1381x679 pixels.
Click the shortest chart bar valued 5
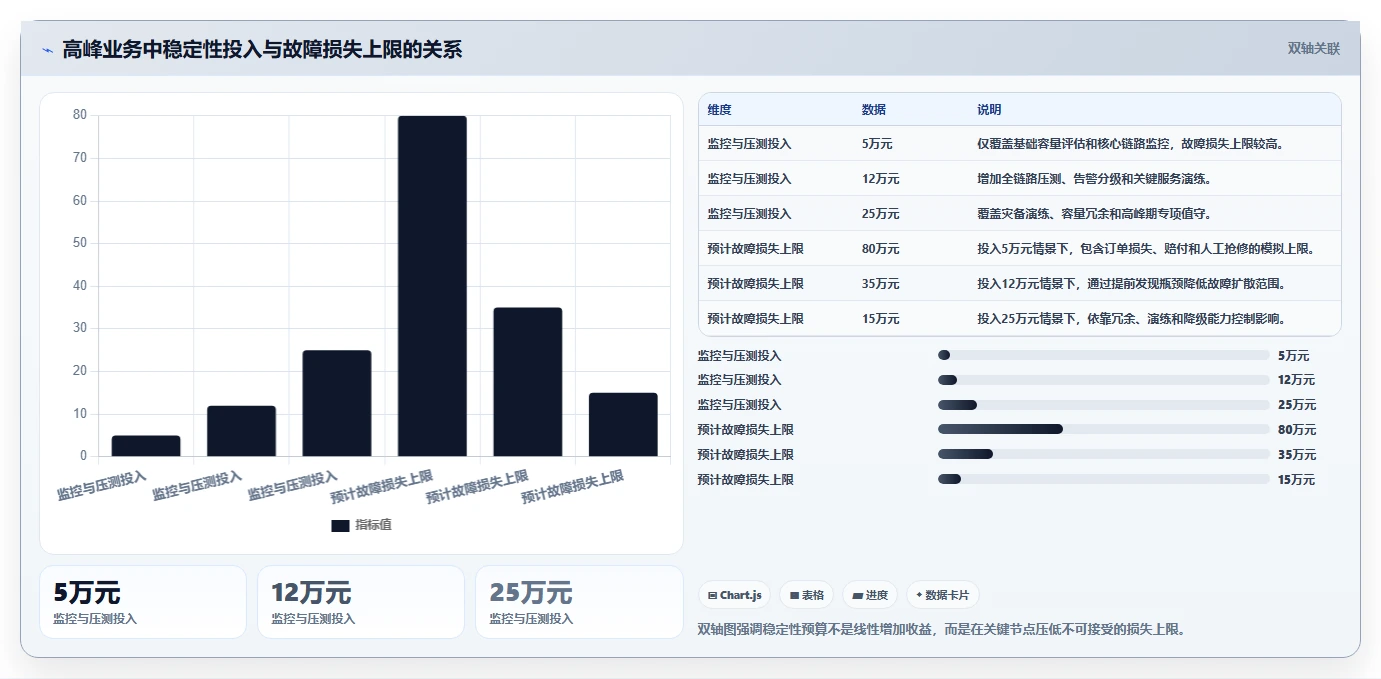point(146,446)
